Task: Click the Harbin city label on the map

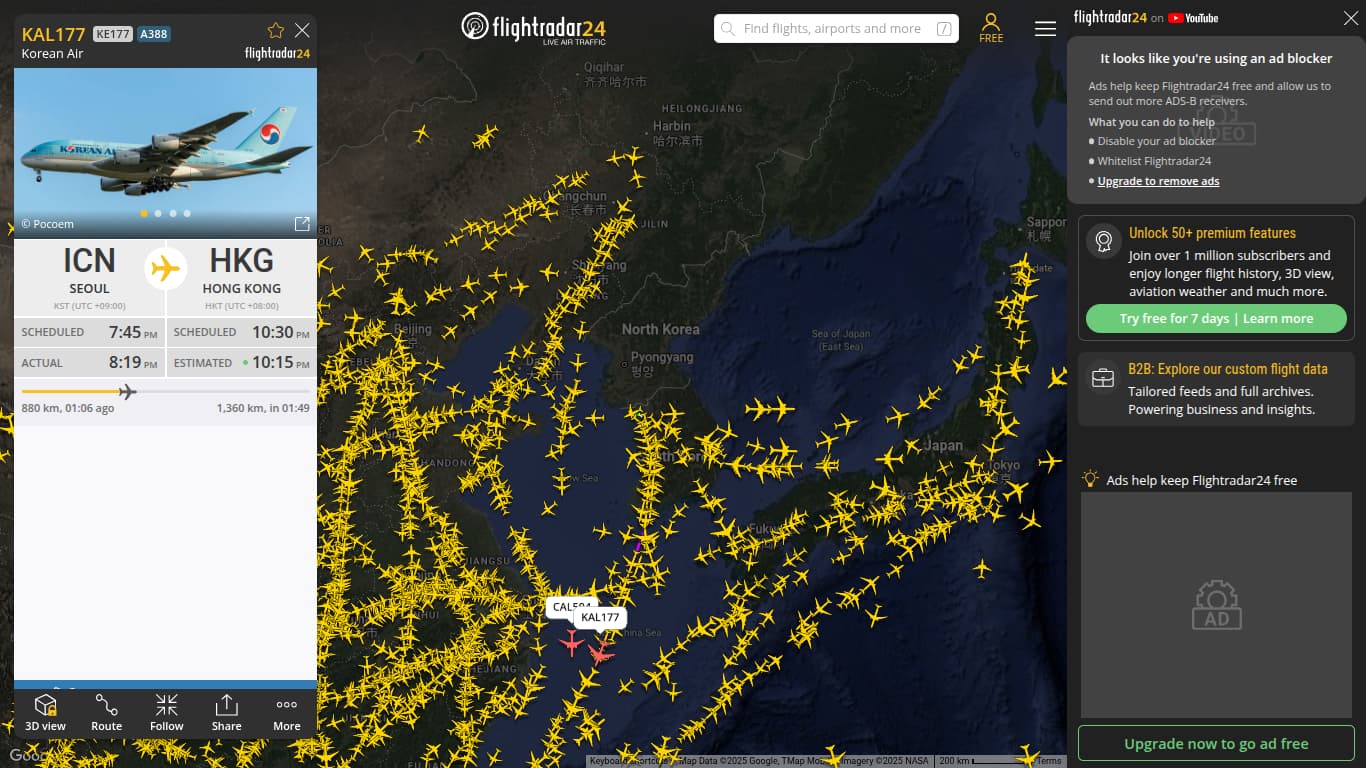Action: (x=672, y=126)
